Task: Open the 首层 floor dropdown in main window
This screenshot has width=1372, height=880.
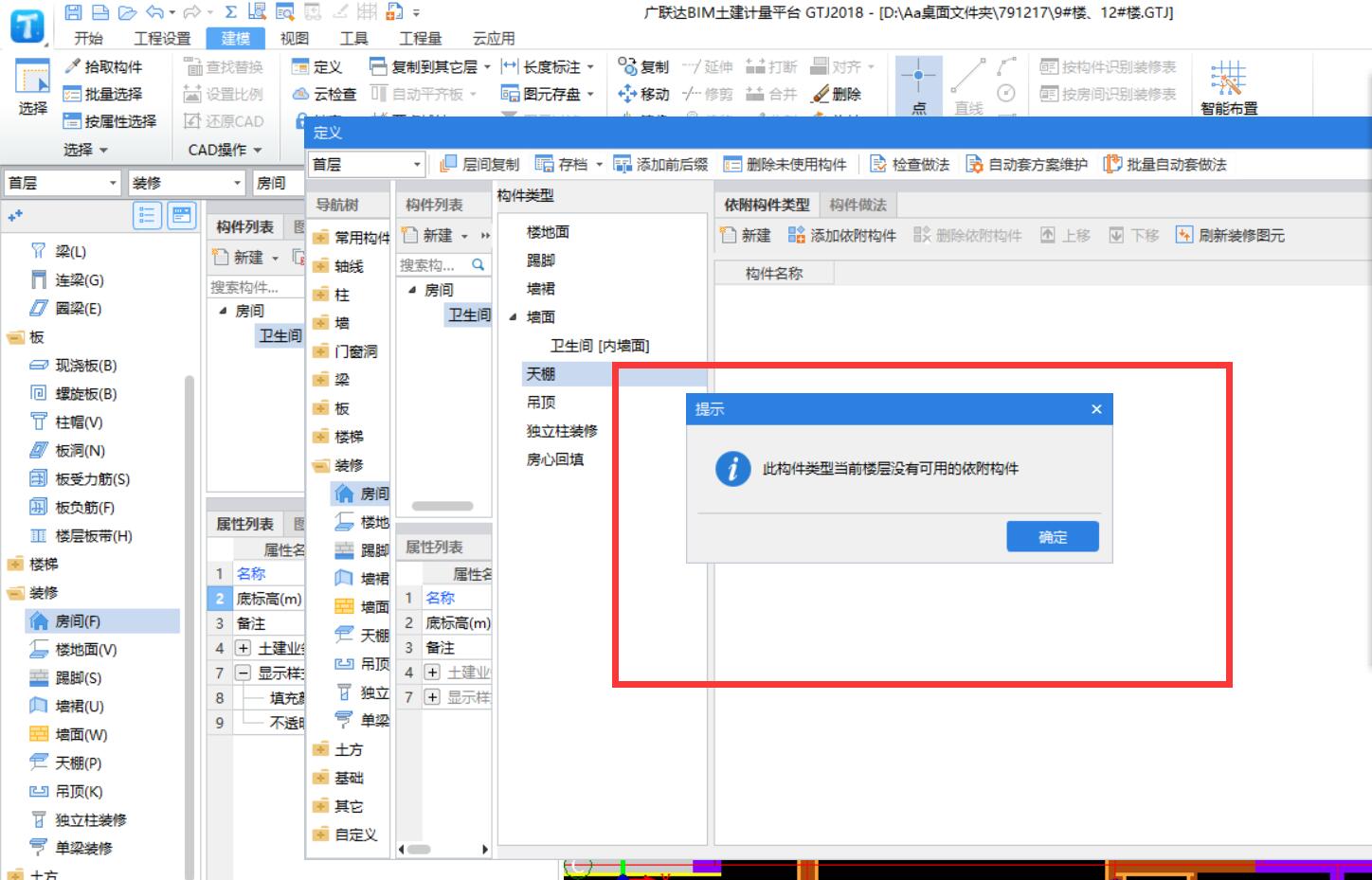Action: [113, 183]
